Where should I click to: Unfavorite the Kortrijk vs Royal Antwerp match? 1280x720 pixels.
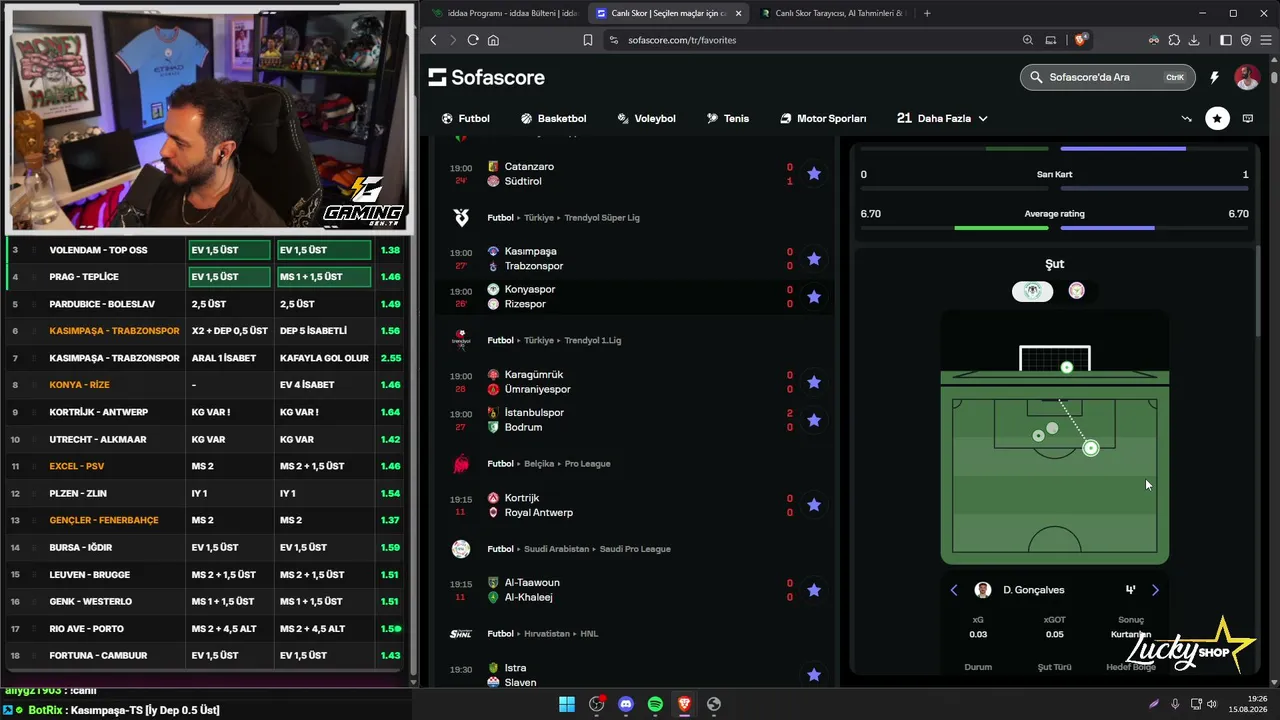814,505
